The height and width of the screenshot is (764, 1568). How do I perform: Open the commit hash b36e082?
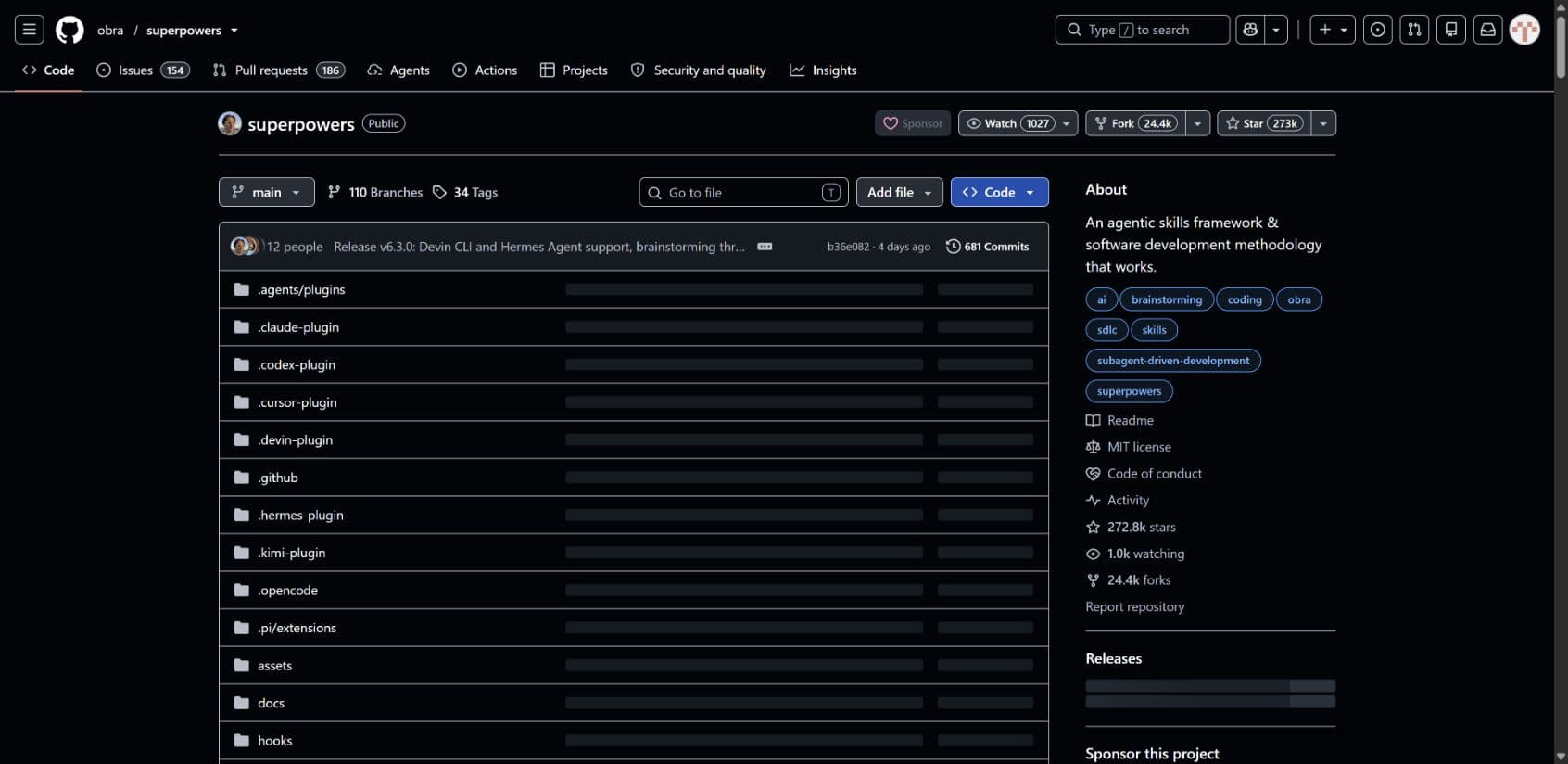848,247
